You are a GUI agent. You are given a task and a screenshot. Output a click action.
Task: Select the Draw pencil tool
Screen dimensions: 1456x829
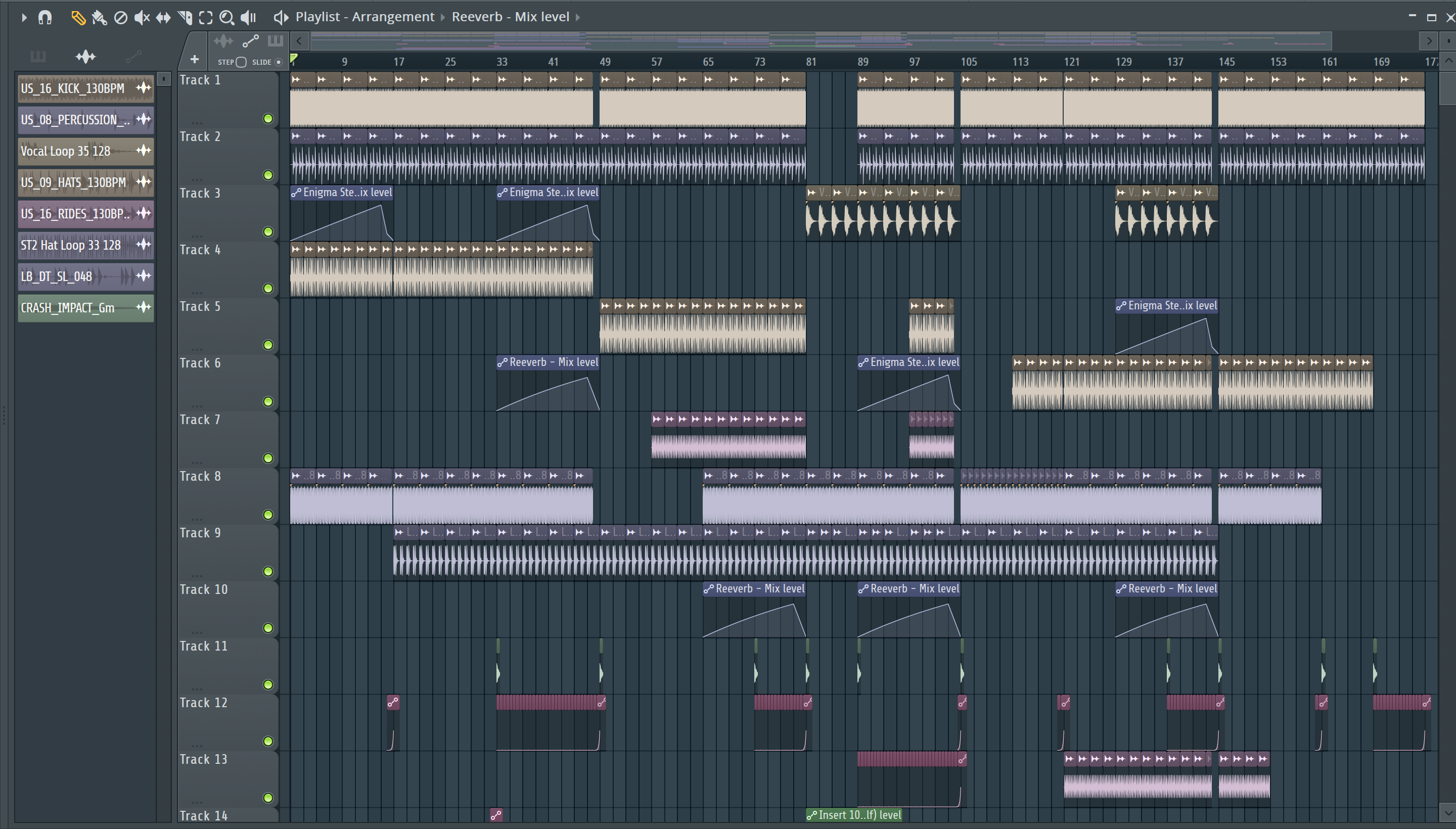tap(78, 18)
